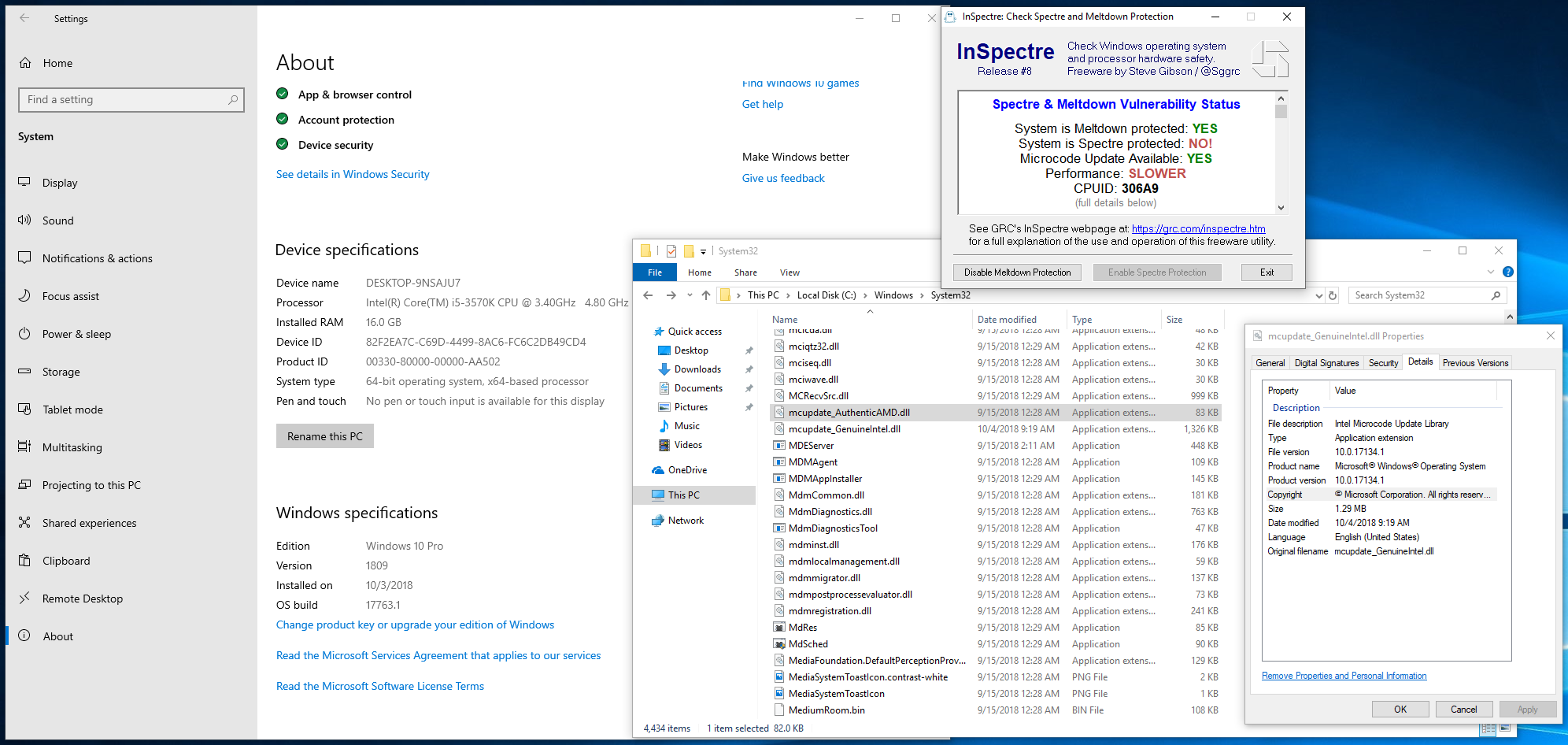This screenshot has height=745, width=1568.
Task: Open Power & sleep settings
Action: (x=76, y=334)
